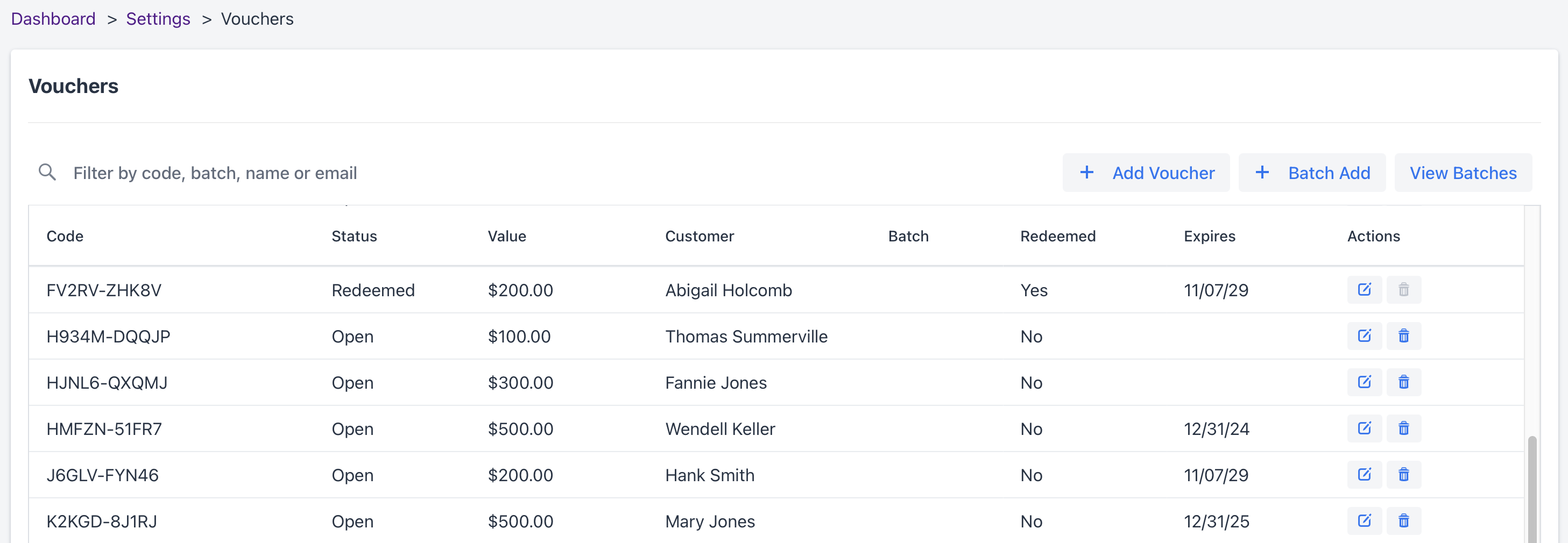Viewport: 1568px width, 543px height.
Task: Click the Redeemed status cell
Action: (373, 290)
